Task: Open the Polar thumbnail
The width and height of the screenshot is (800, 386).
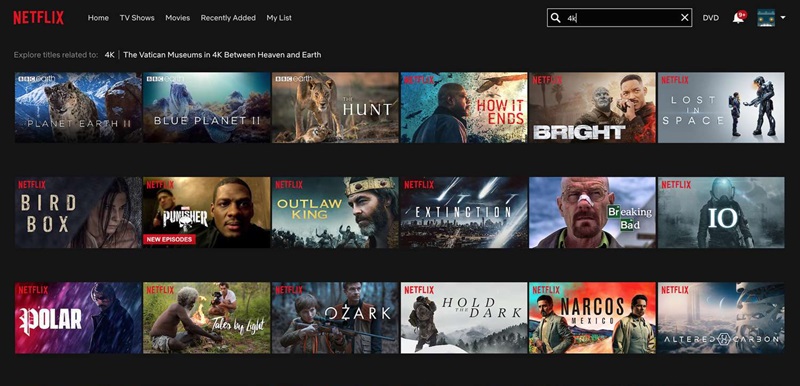Action: (x=78, y=318)
